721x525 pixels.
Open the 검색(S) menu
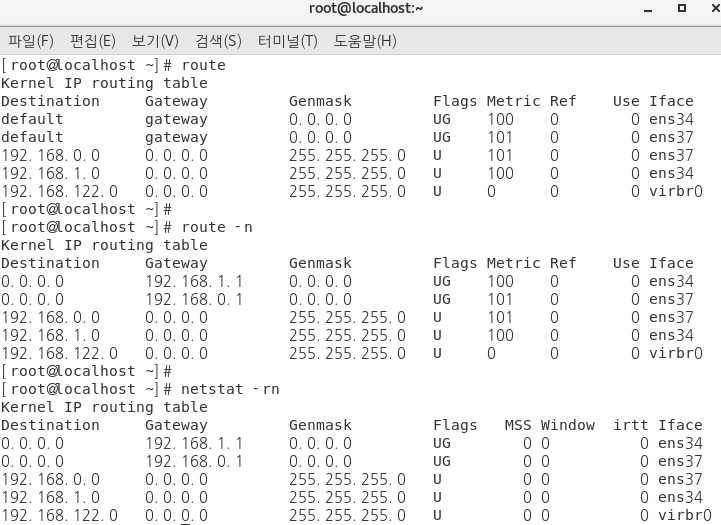pyautogui.click(x=218, y=41)
